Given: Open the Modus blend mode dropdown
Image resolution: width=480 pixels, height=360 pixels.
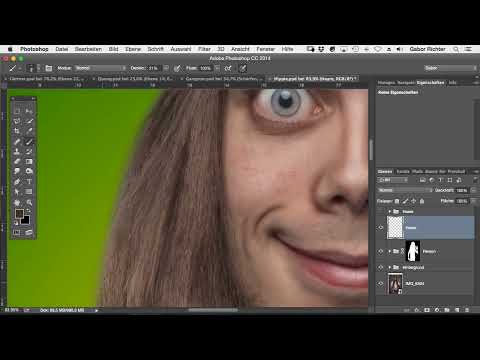Looking at the screenshot, I should (x=100, y=68).
